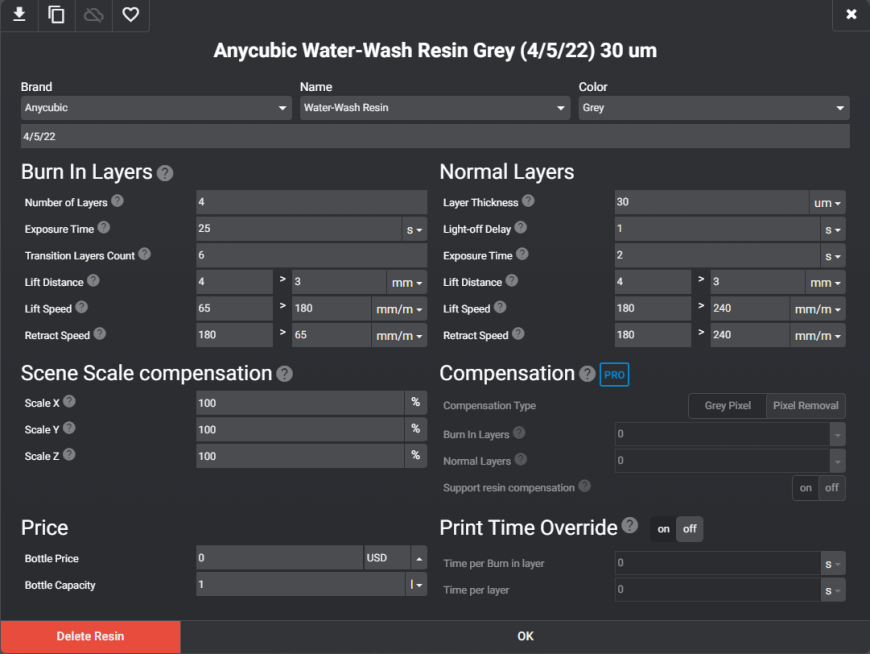Turn Print Time Override on

pos(664,529)
